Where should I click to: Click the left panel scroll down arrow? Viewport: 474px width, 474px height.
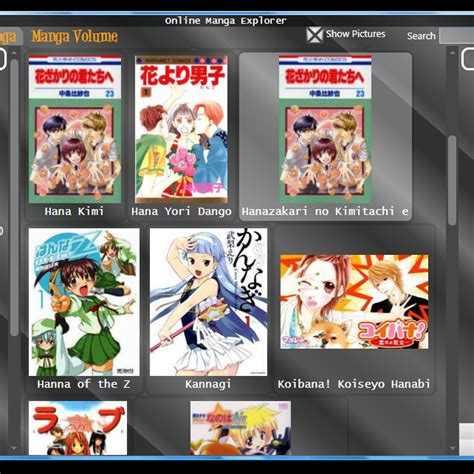tap(14, 448)
